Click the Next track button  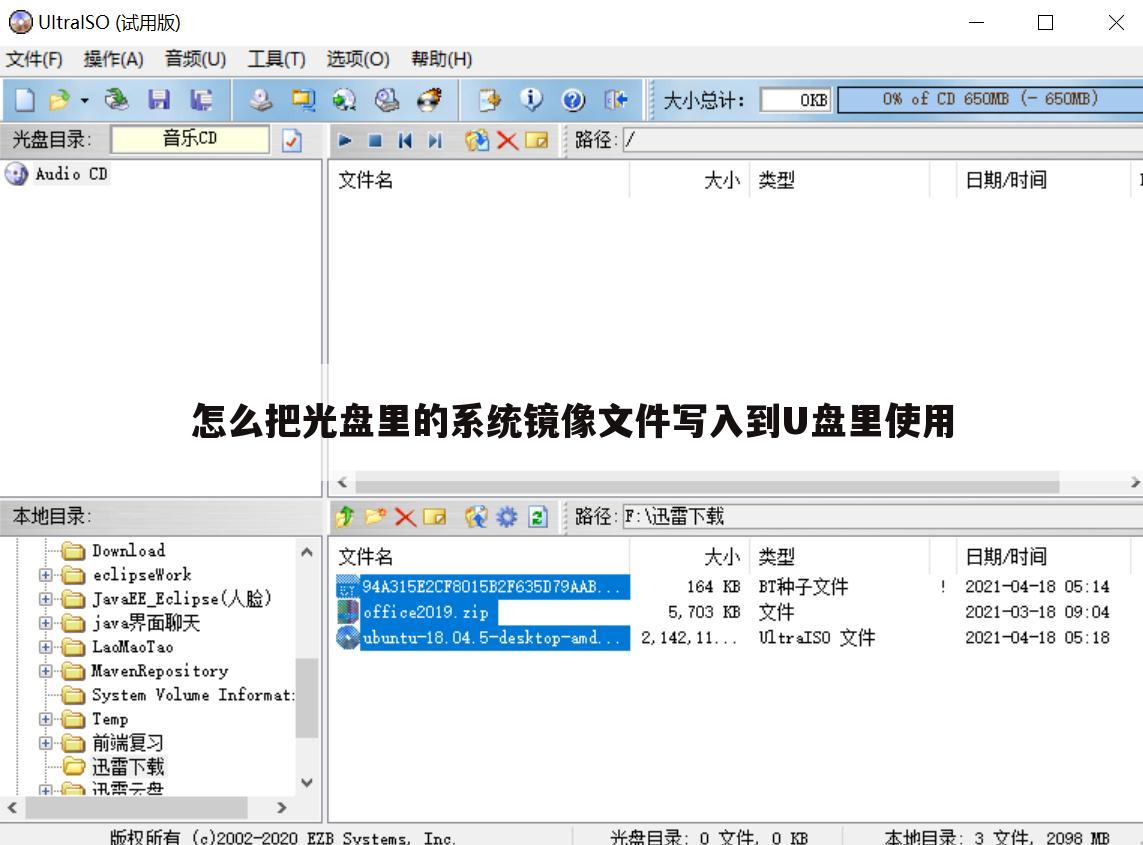tap(435, 140)
